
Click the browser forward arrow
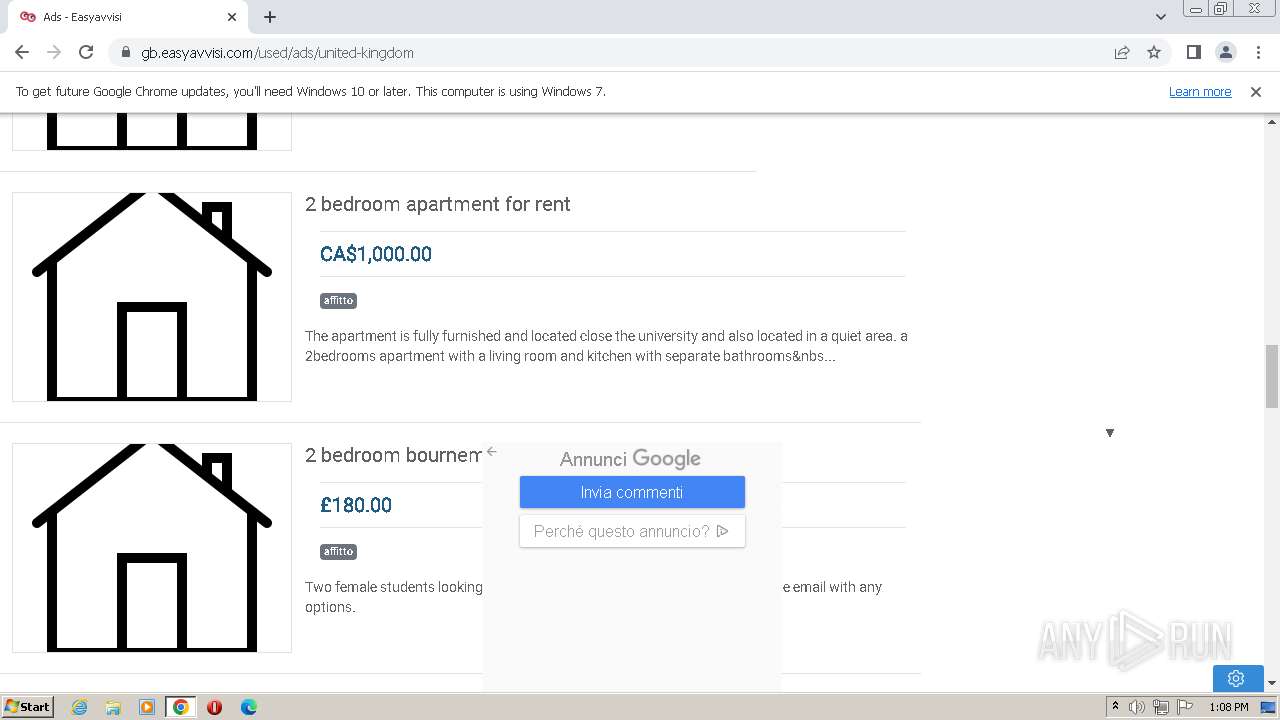click(x=54, y=52)
